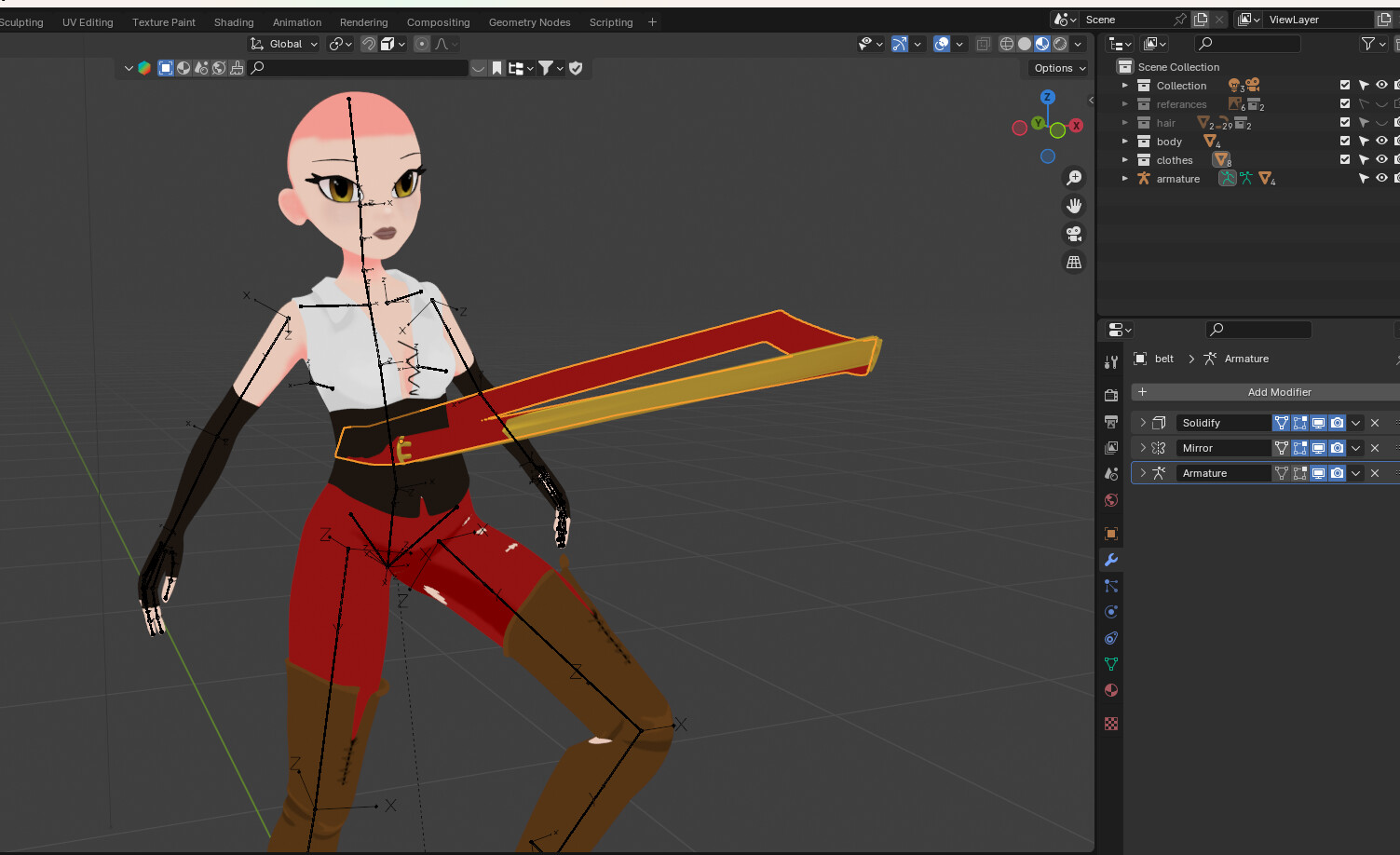Click the viewport zoom magnifier icon
Screen dimensions: 1400x855
point(1074,177)
